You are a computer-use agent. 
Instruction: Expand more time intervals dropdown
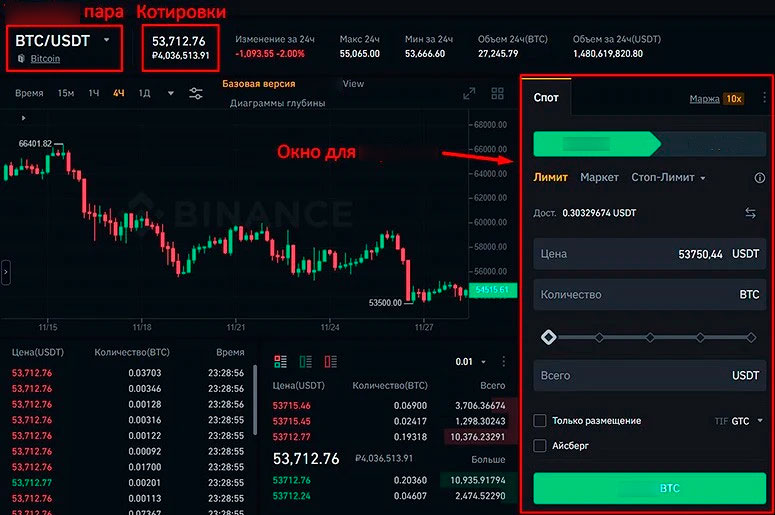coord(171,93)
